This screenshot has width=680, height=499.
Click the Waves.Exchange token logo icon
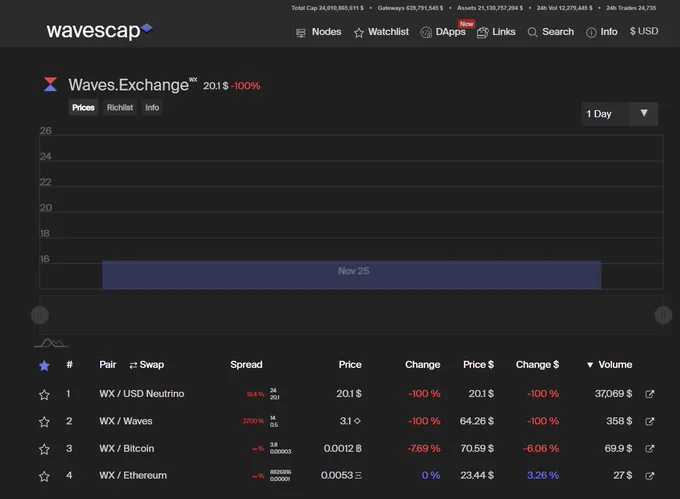tap(50, 84)
